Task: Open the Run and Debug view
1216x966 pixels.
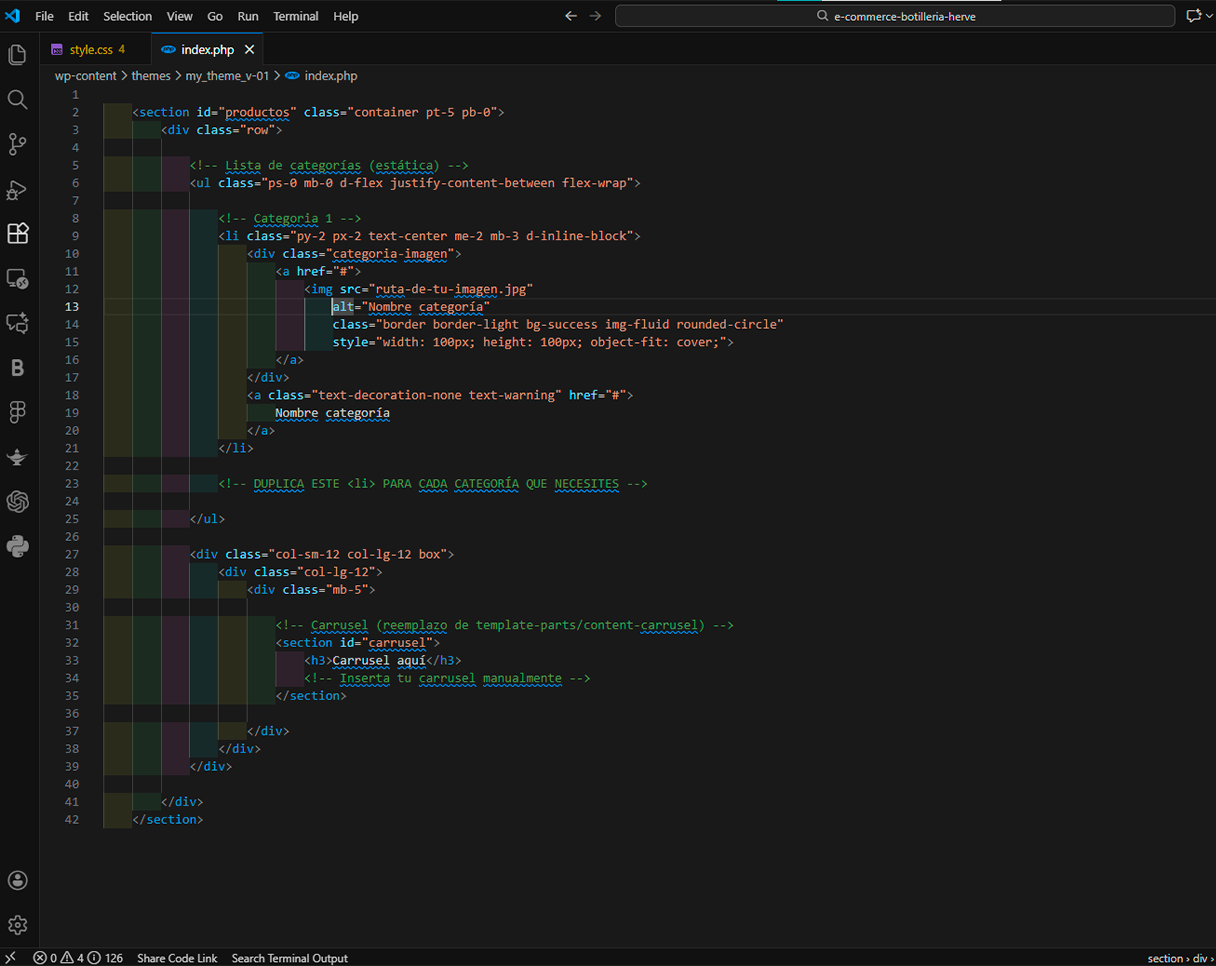Action: tap(17, 189)
